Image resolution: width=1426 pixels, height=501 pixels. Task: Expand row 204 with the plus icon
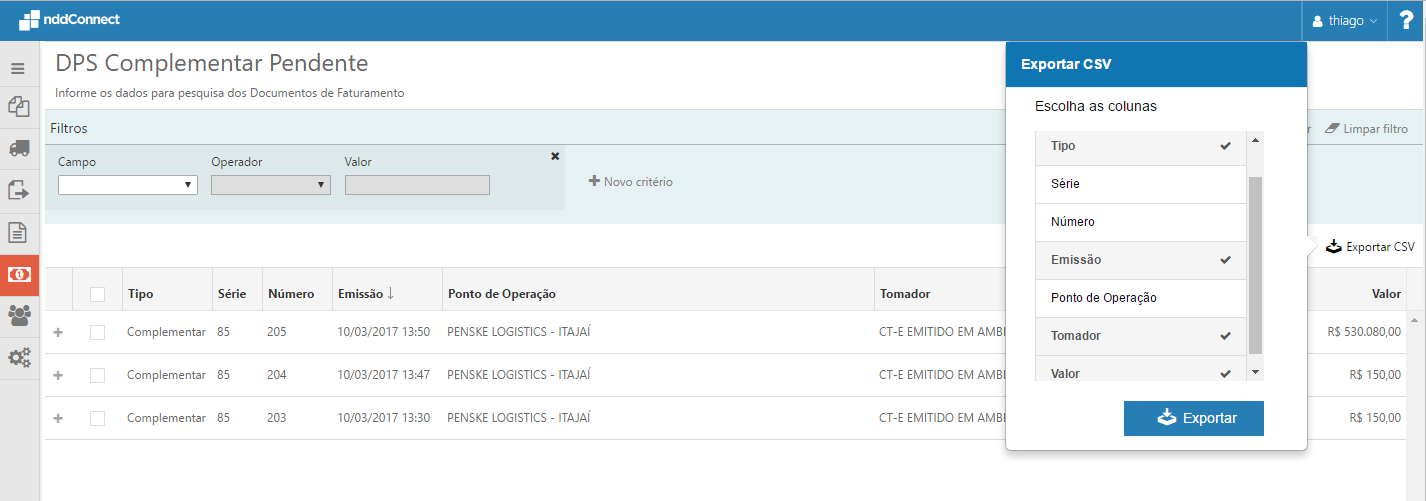[57, 375]
